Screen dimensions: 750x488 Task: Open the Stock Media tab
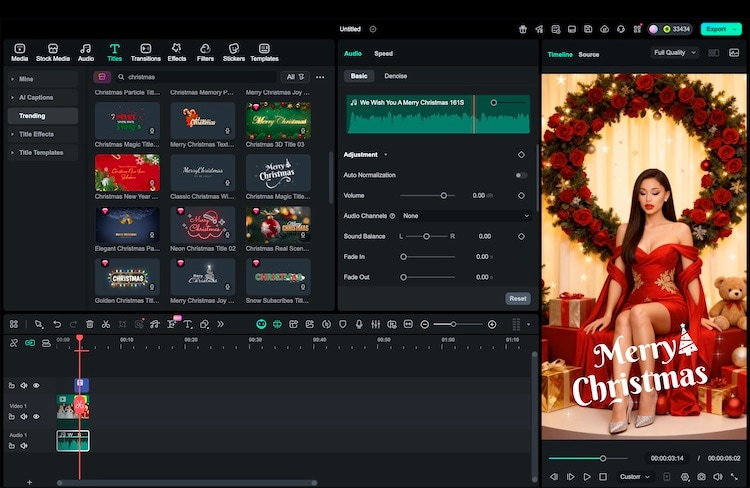point(53,53)
